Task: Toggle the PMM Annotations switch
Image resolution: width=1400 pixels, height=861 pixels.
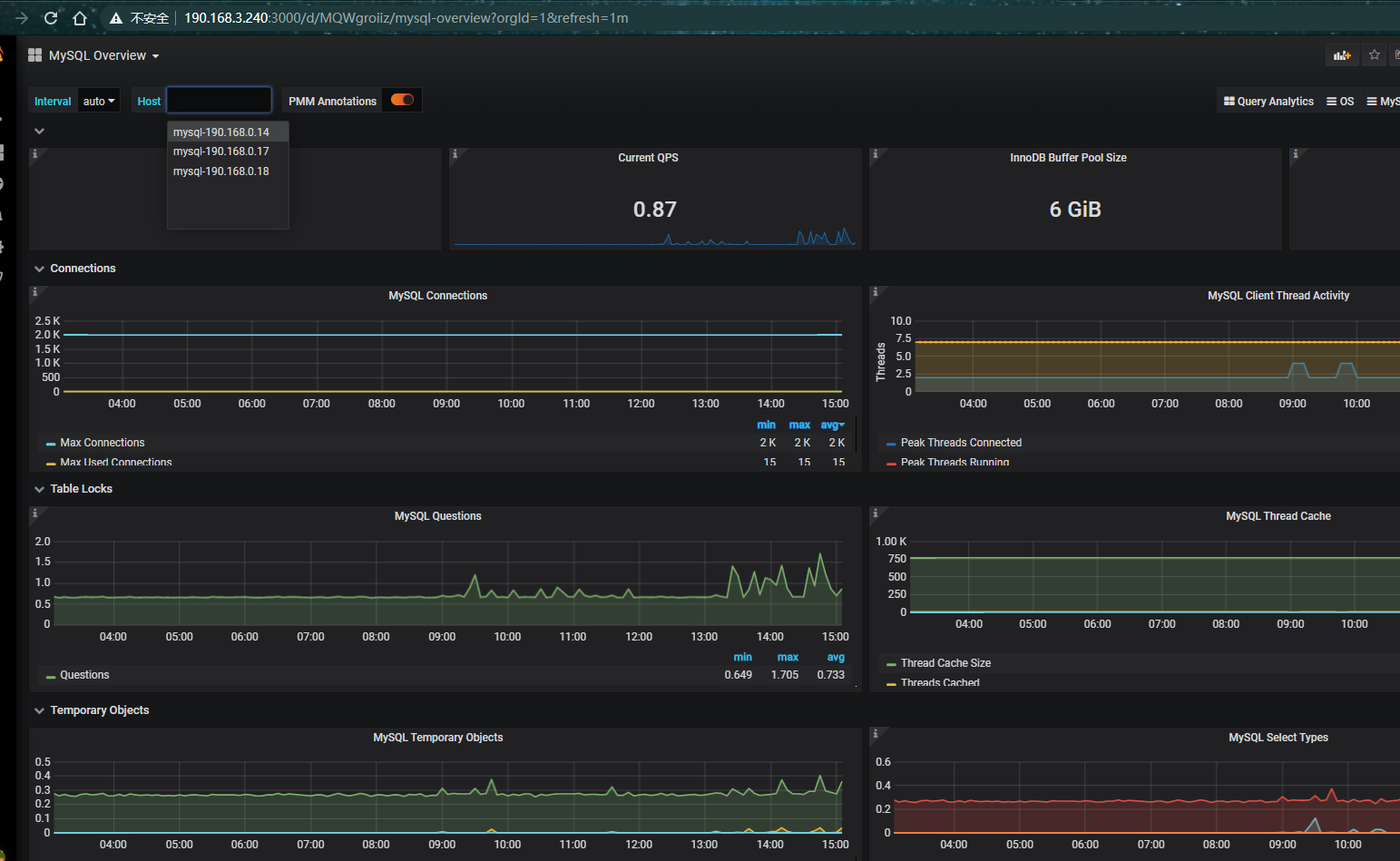Action: click(x=402, y=100)
